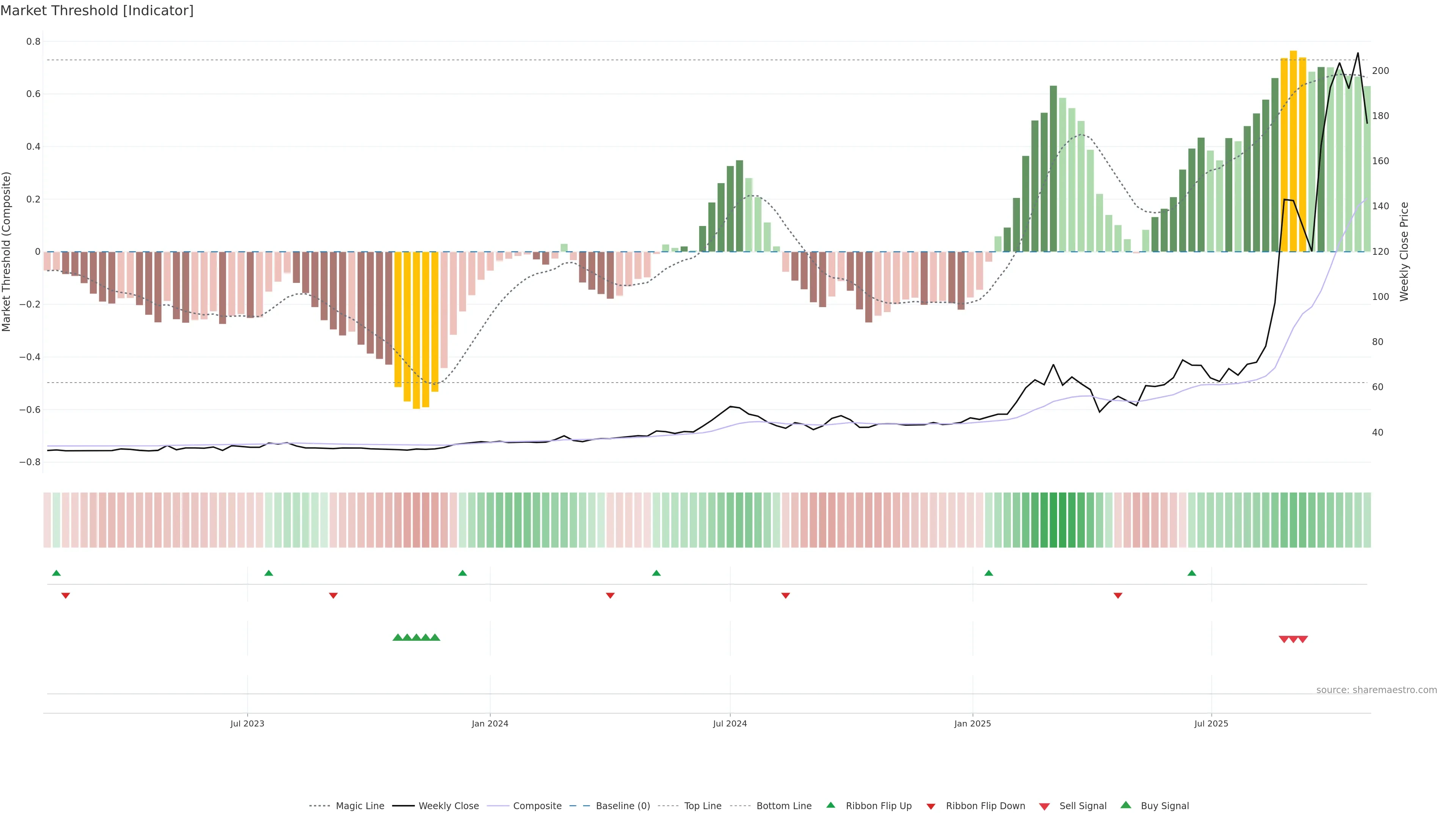
Task: Click the Jul 2024 axis label
Action: (x=730, y=723)
